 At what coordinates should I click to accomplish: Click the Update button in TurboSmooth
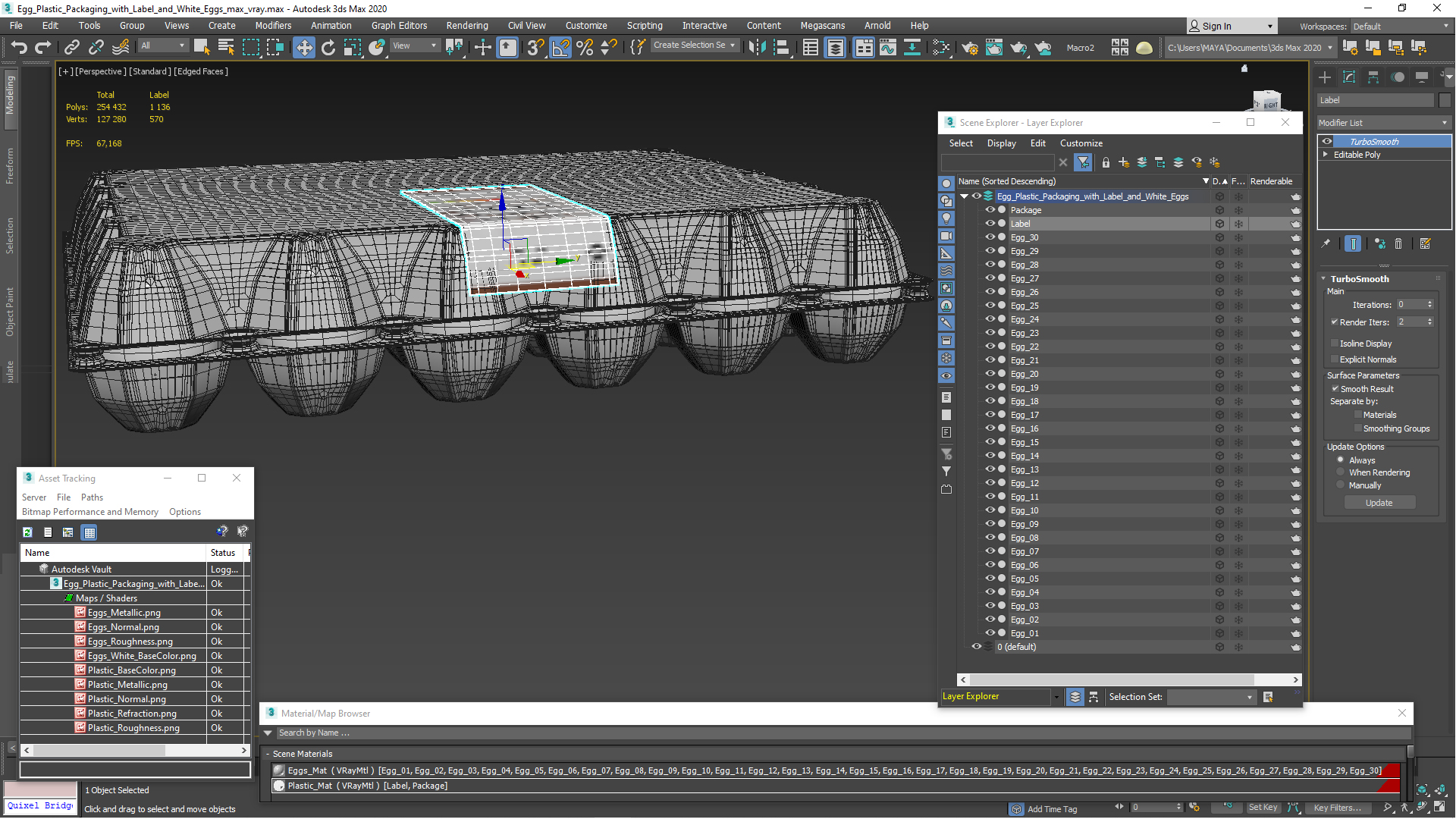[1379, 503]
